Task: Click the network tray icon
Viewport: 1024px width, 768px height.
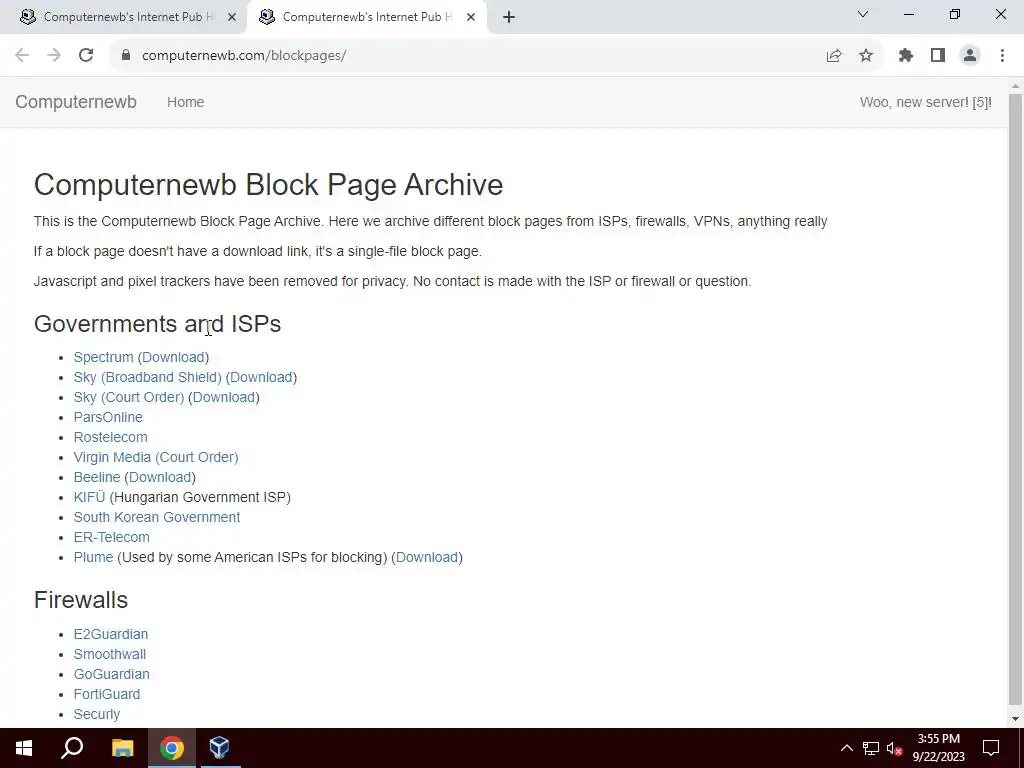Action: (x=871, y=748)
